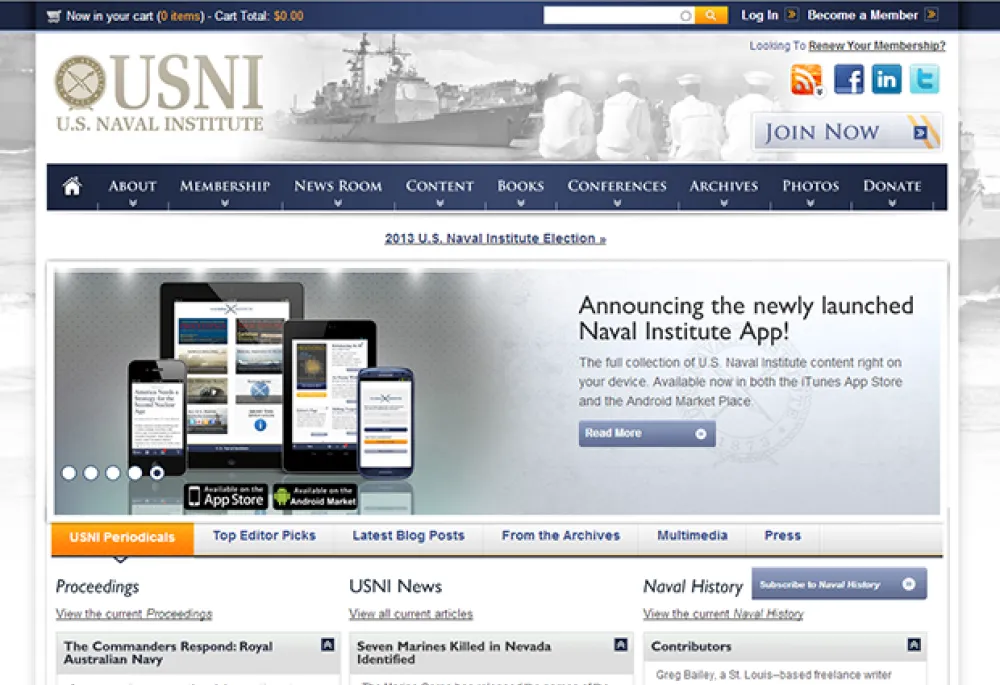The width and height of the screenshot is (1000, 685).
Task: Open the RSS feed icon
Action: coord(807,80)
